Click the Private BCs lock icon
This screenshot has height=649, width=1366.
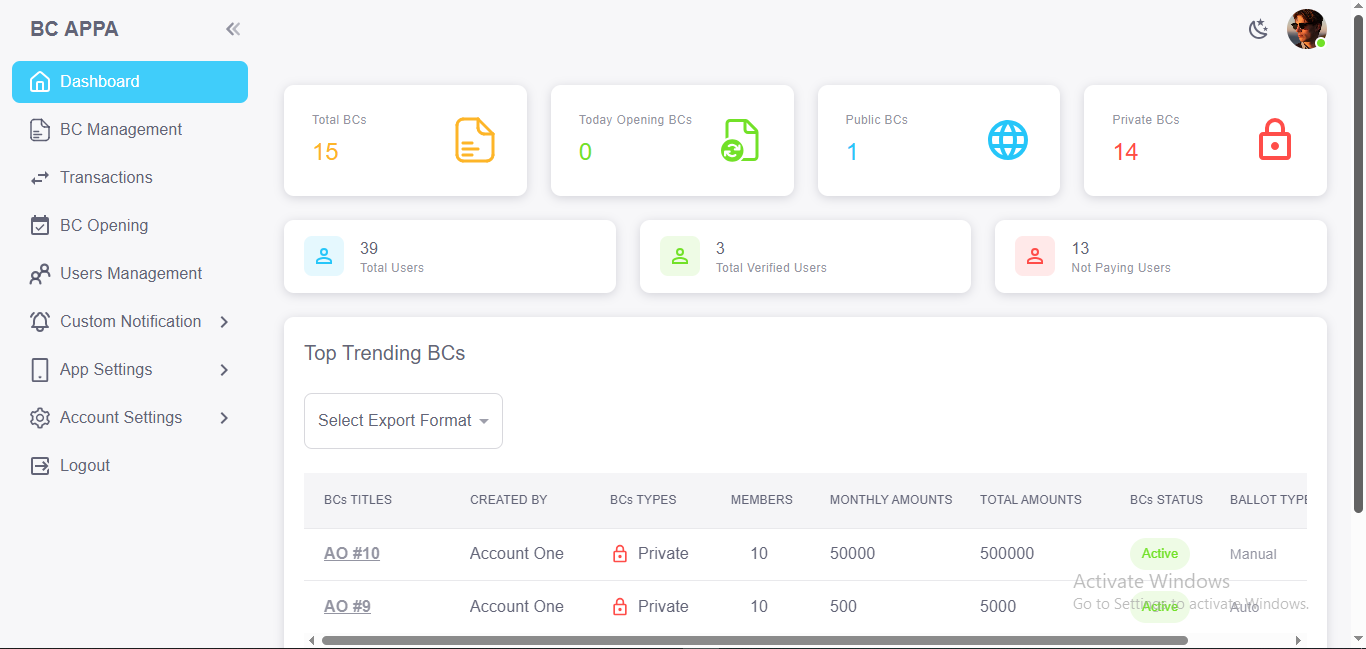pyautogui.click(x=1274, y=140)
